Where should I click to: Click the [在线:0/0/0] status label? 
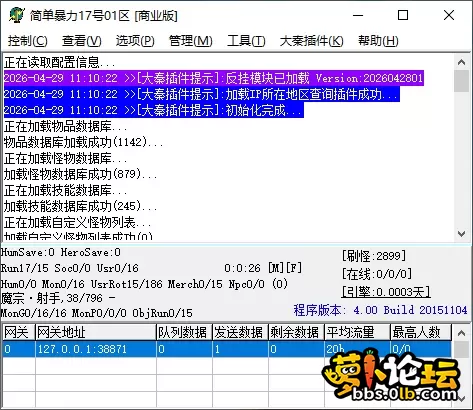tap(377, 274)
